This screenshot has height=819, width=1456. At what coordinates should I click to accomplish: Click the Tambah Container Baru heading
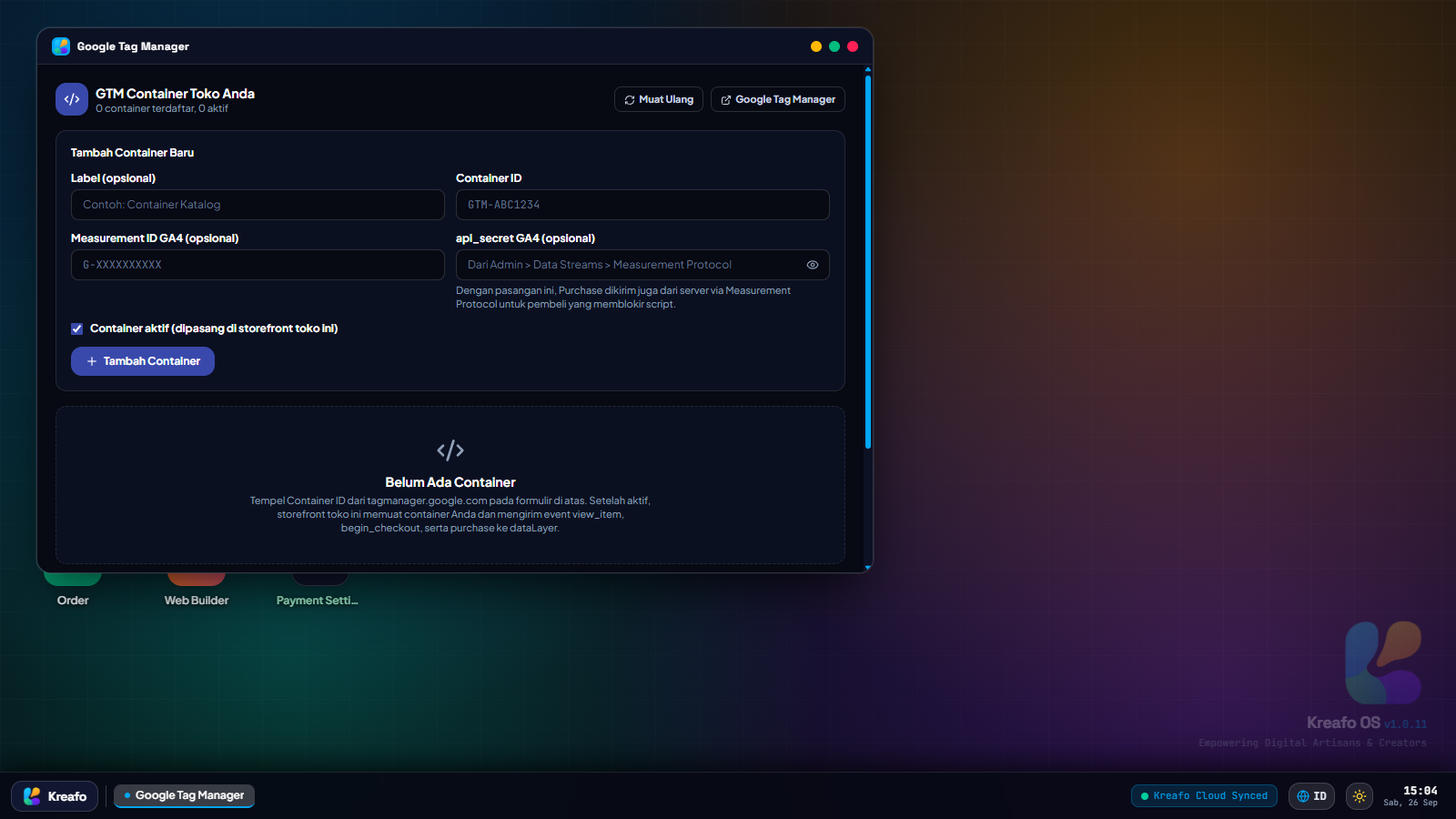pyautogui.click(x=133, y=153)
